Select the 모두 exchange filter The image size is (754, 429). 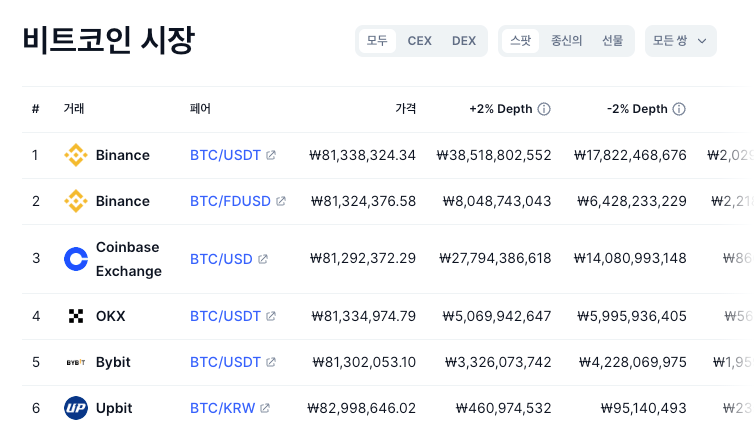[377, 41]
